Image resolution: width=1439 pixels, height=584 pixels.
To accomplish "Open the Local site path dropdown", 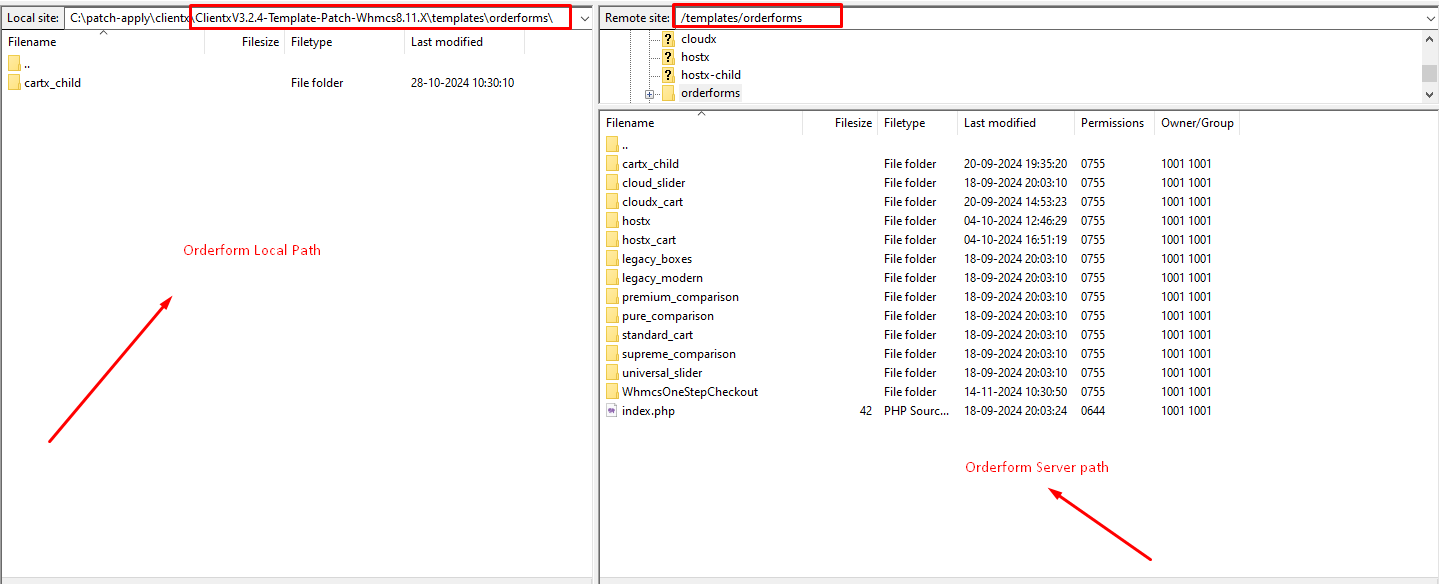I will click(584, 18).
